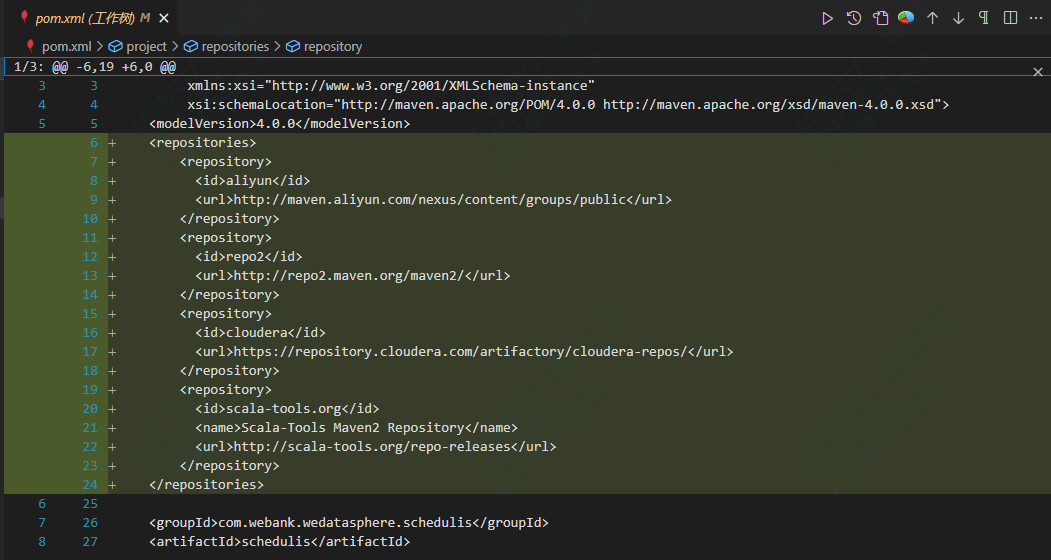1051x560 pixels.
Task: Click the hunk header @@ -6,19 +6,0 @@
Action: coord(114,67)
